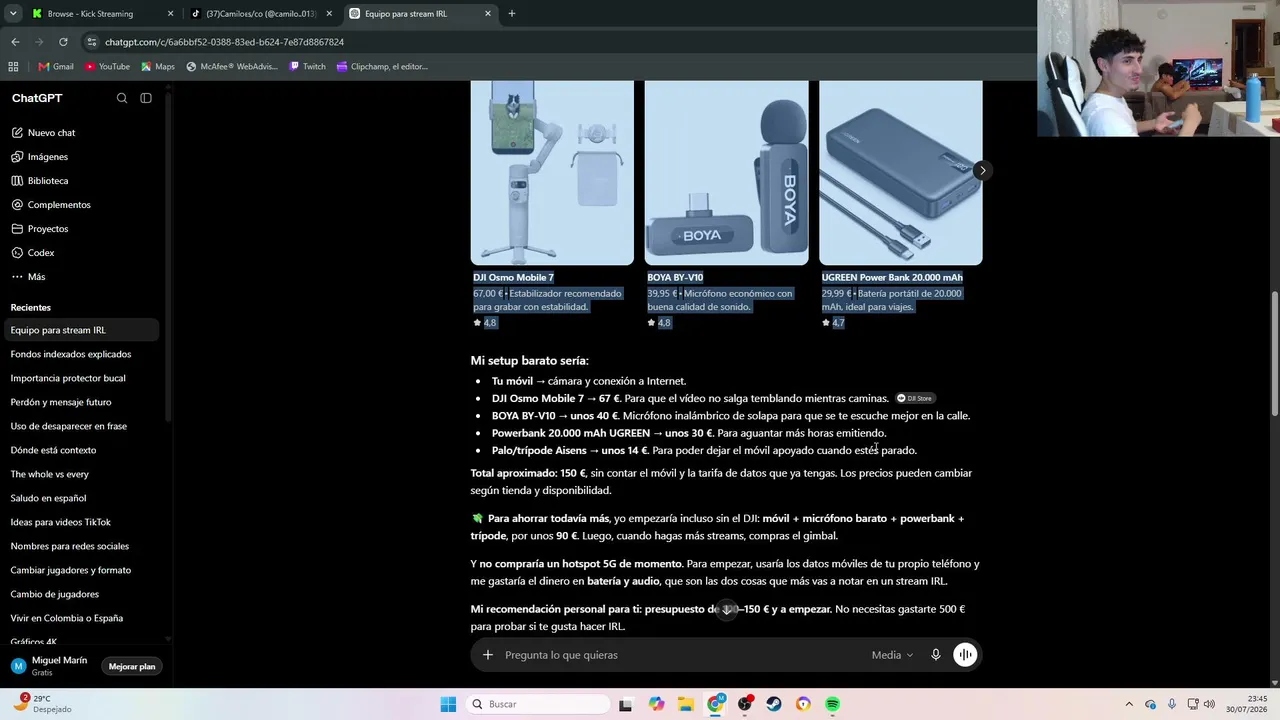Go back with the browser back arrow
The image size is (1280, 720).
pyautogui.click(x=15, y=42)
